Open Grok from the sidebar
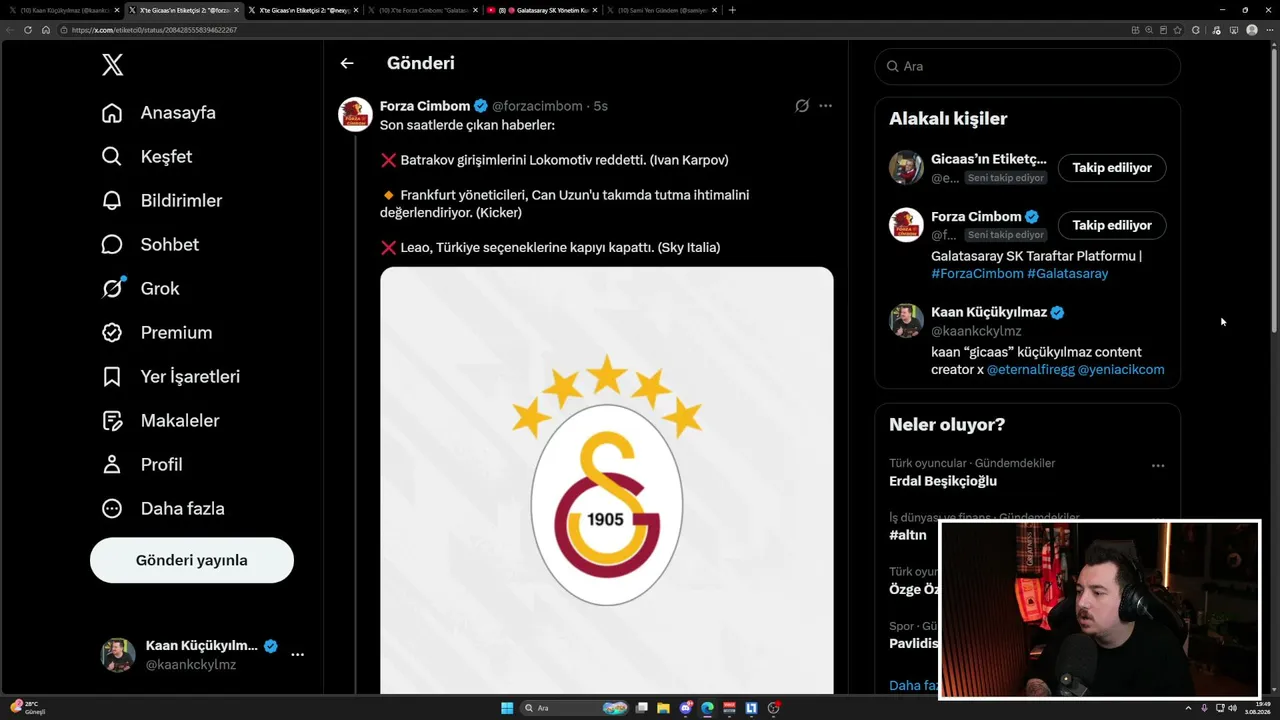Screen dimensions: 1280x720 141,289
